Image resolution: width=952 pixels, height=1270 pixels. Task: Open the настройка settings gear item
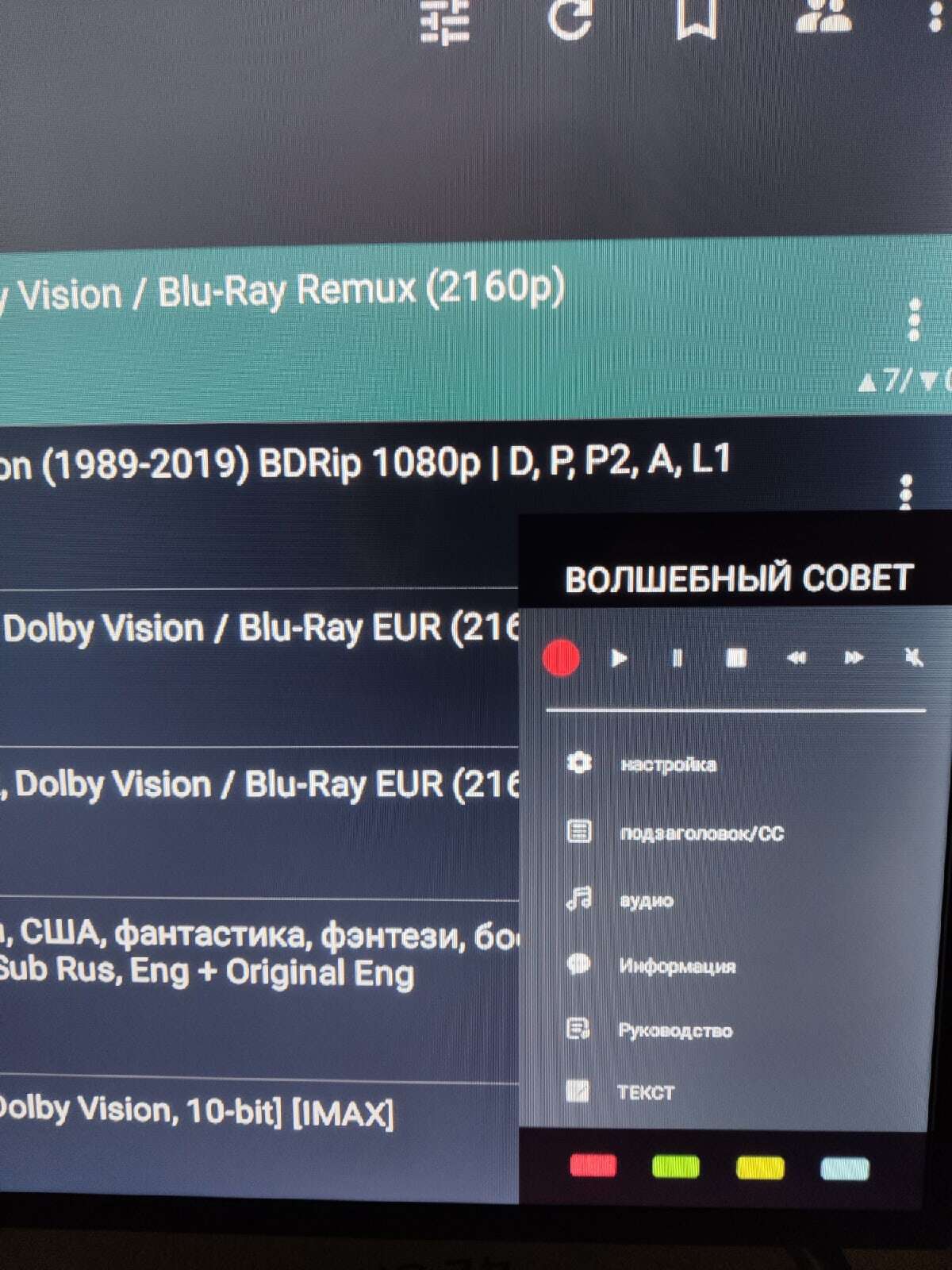641,764
